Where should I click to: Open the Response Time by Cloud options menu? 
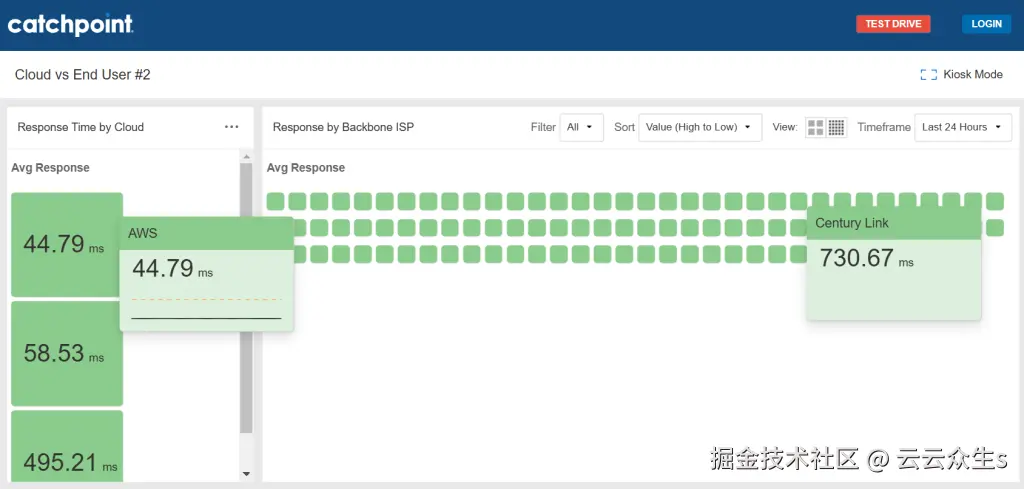click(231, 127)
